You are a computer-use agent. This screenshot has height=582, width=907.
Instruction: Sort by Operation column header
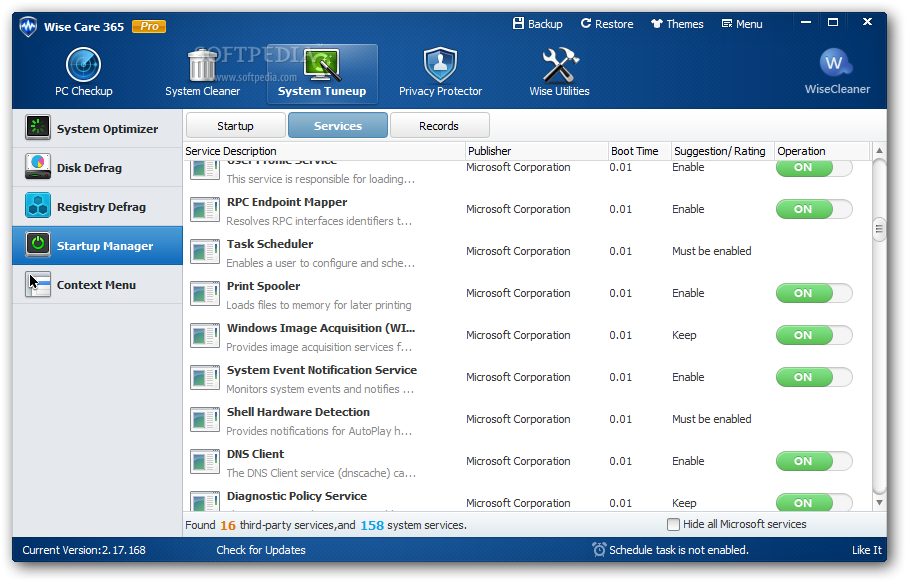pos(821,151)
